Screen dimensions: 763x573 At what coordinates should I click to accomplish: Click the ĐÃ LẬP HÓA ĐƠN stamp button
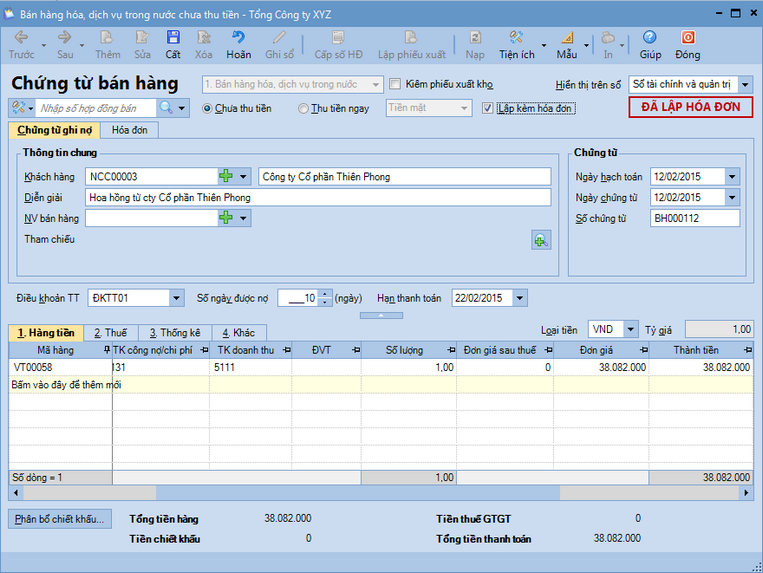point(690,107)
